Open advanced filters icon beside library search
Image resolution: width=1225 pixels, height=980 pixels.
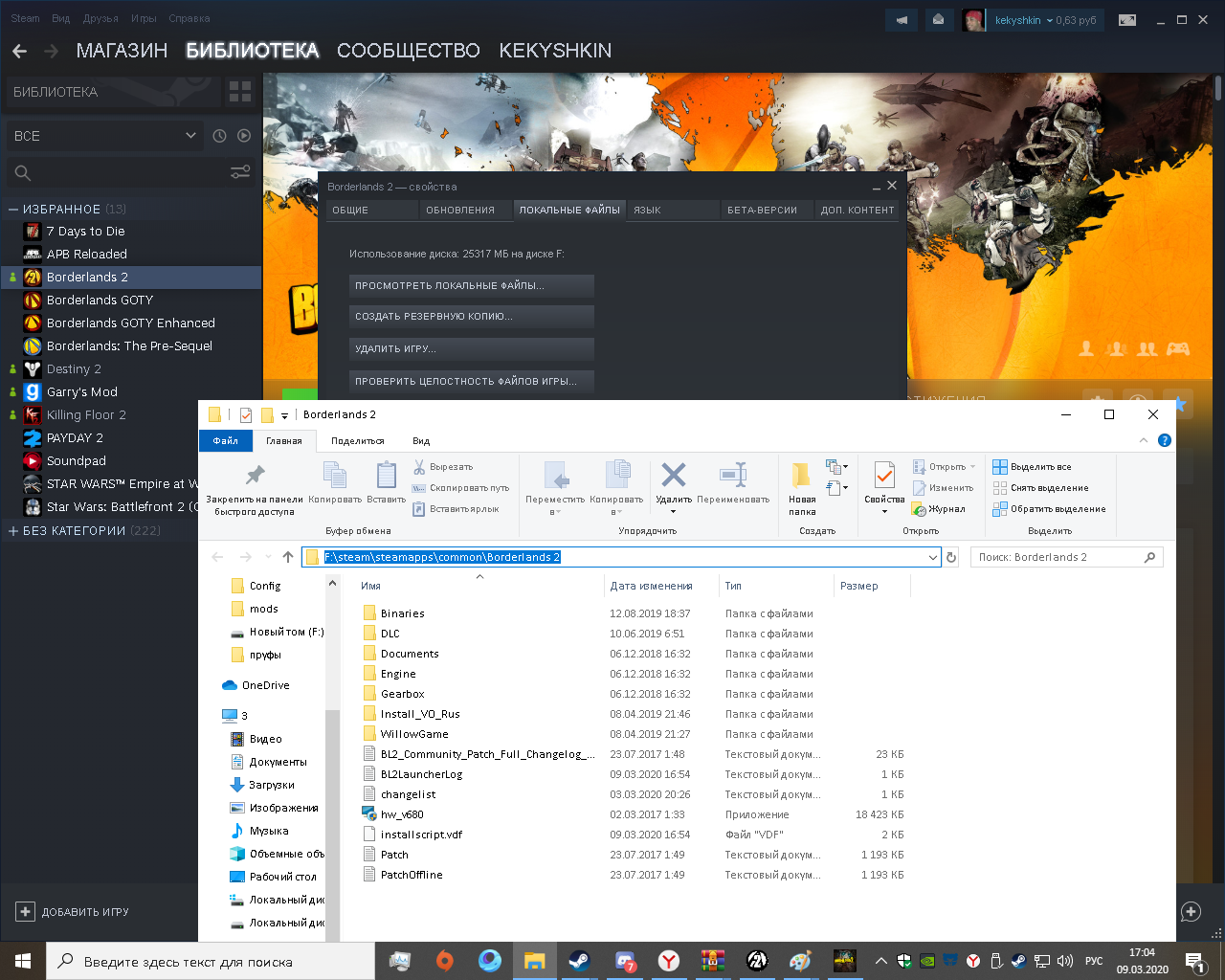tap(240, 172)
